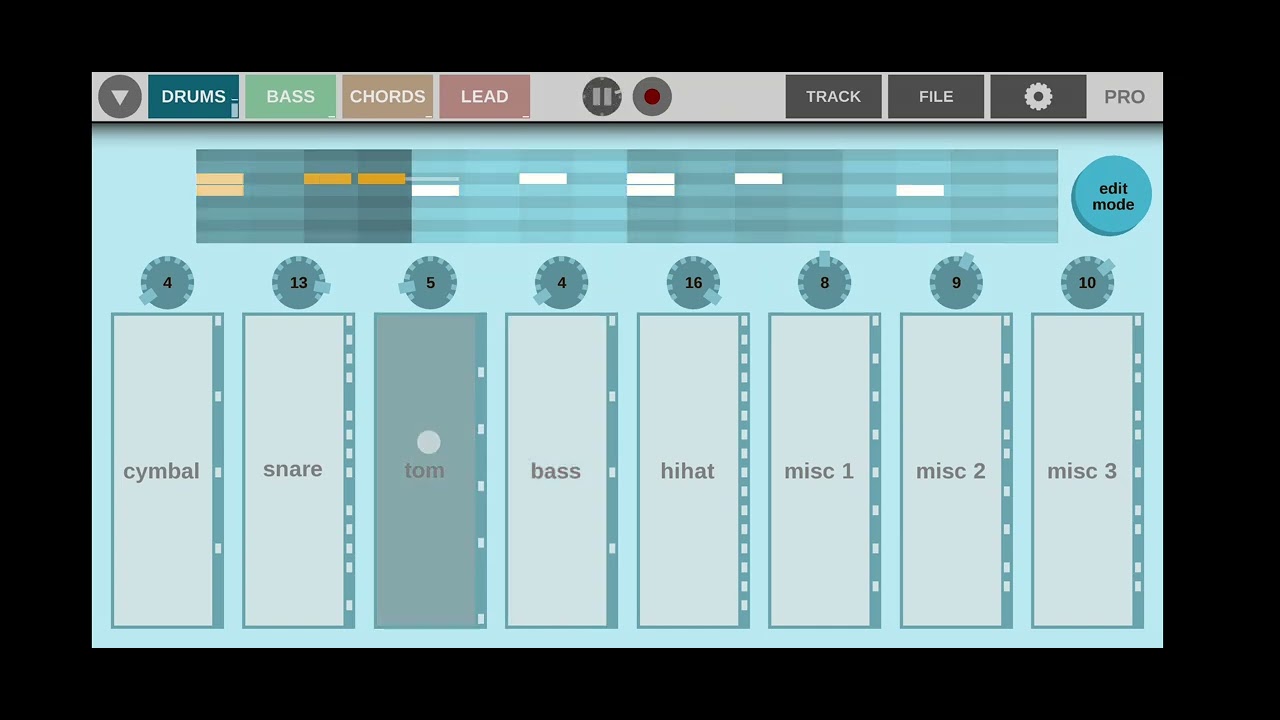This screenshot has width=1280, height=720.
Task: Adjust the snare knob showing 13
Action: coord(299,283)
